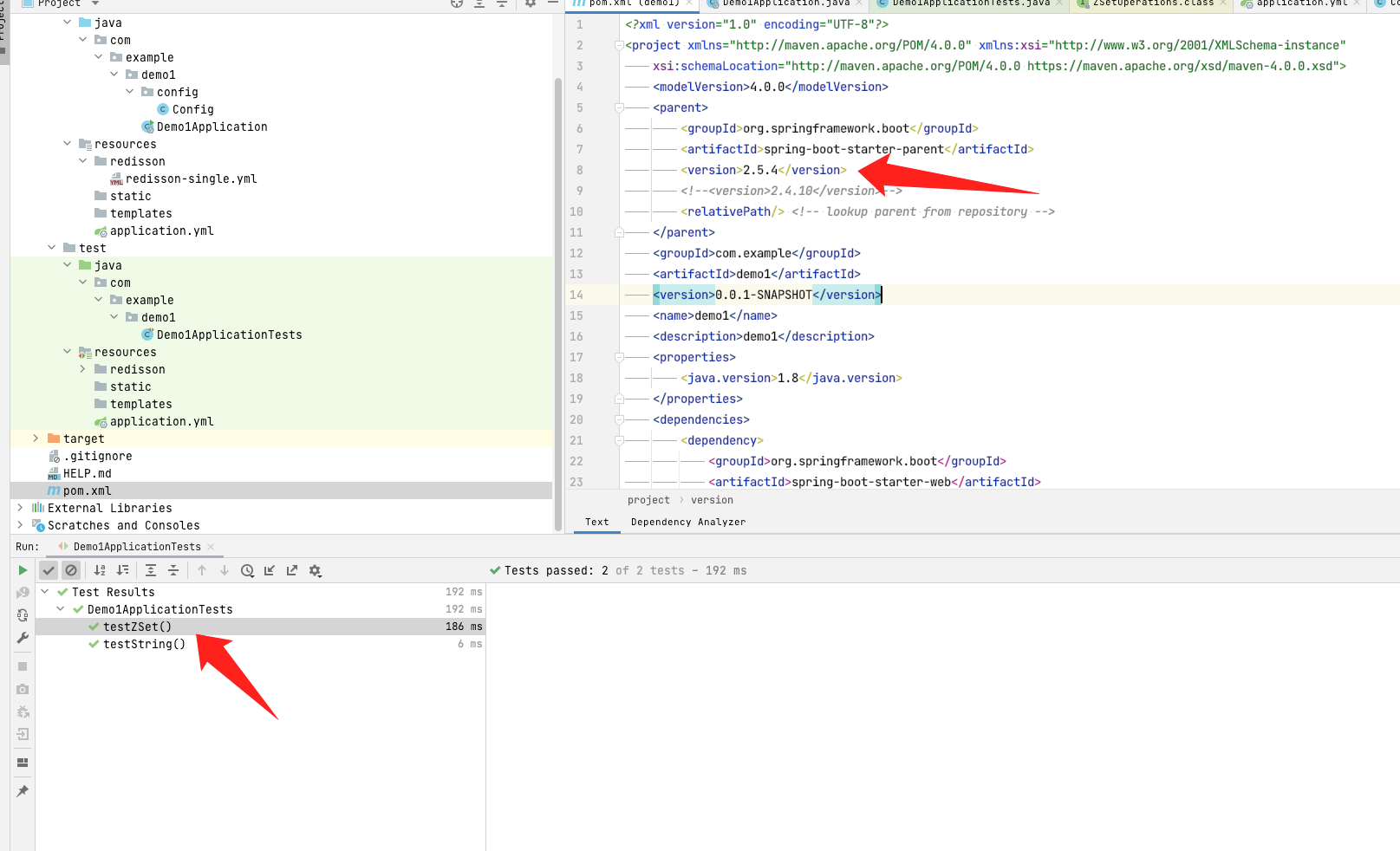Select pom.xml in project tree
Viewport: 1400px width, 851px height.
(80, 490)
